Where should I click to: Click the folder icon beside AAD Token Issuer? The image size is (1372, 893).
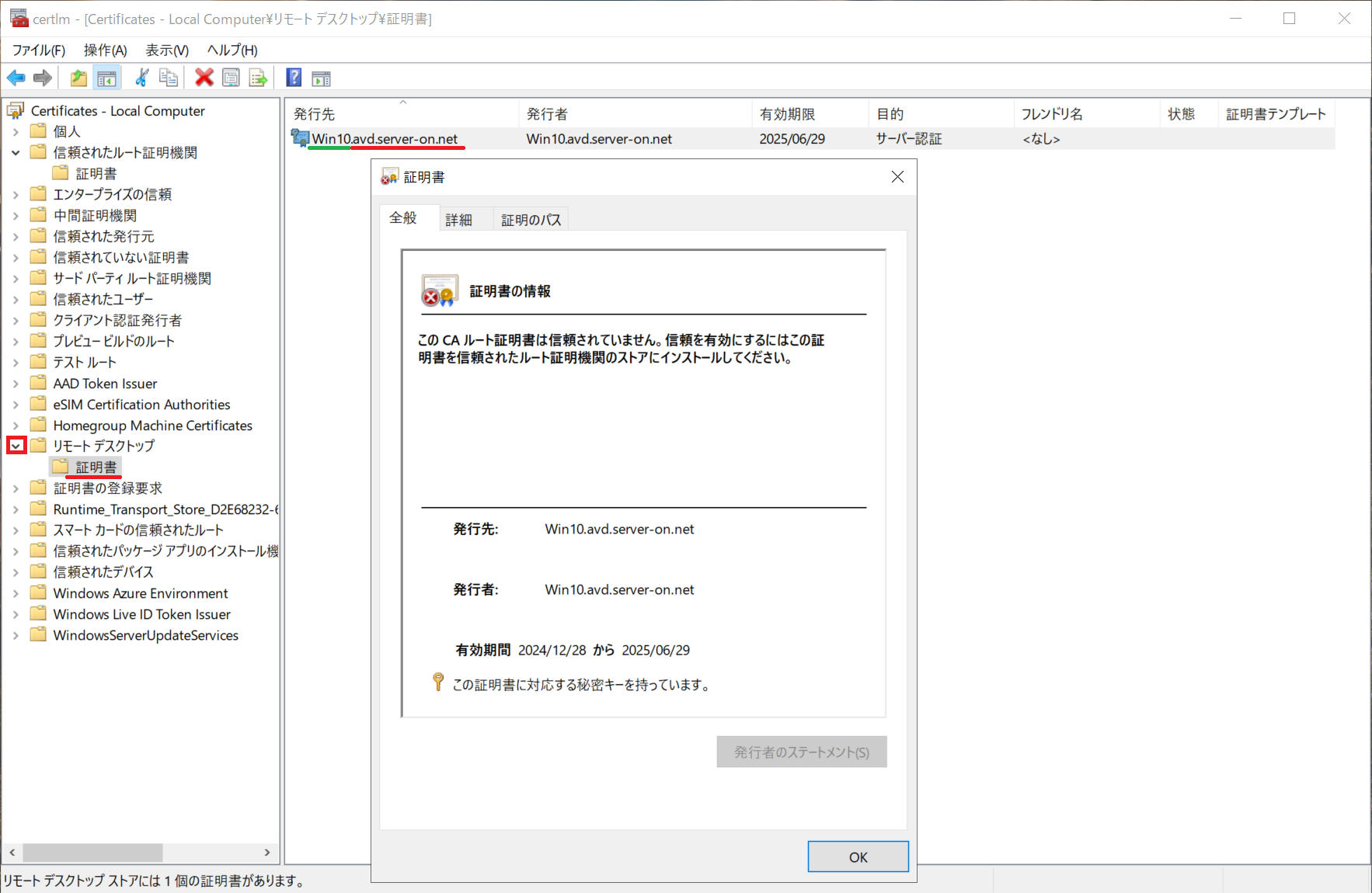pyautogui.click(x=38, y=383)
